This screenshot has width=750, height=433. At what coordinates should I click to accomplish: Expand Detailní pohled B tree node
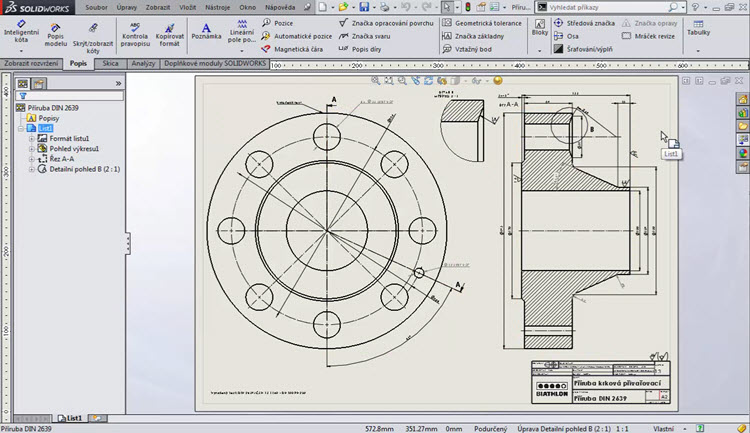32,169
